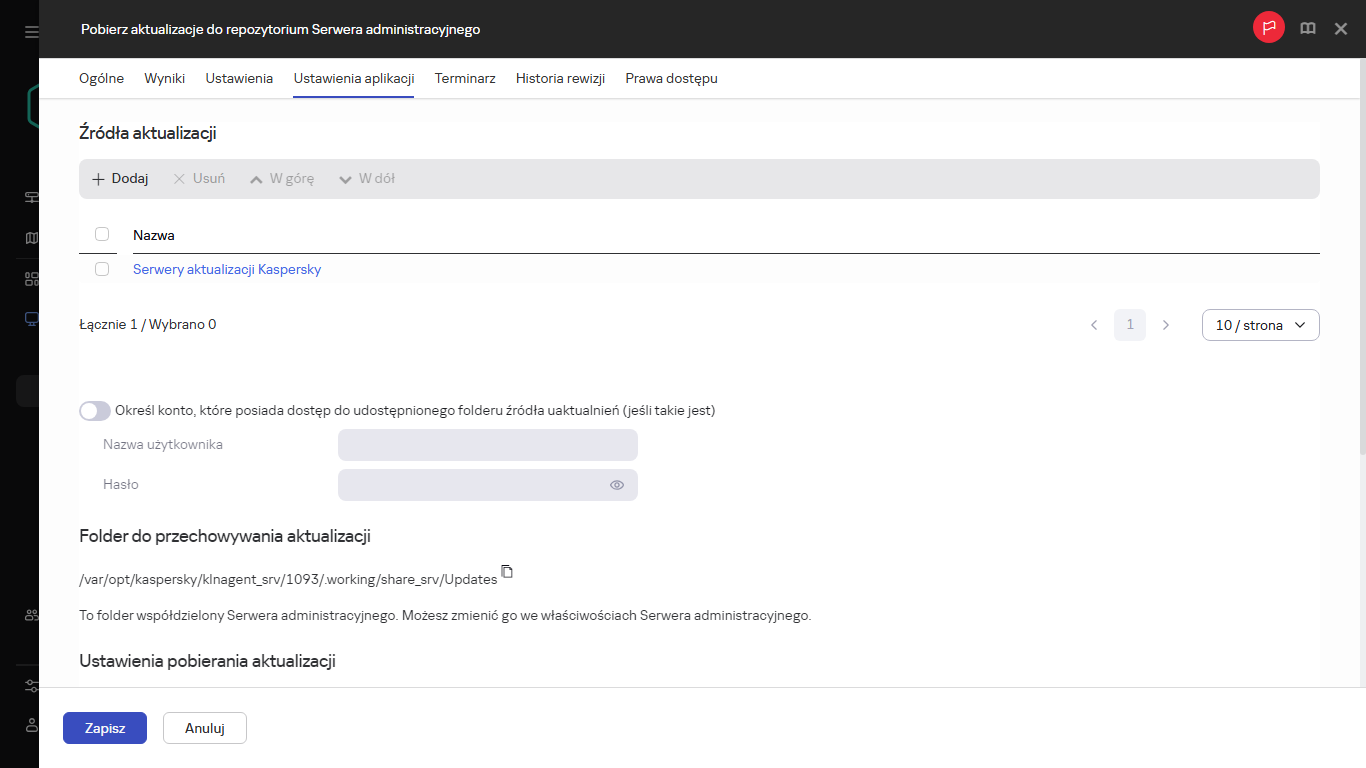Viewport: 1366px width, 768px height.
Task: Click the red flag notifications icon
Action: [x=1268, y=28]
